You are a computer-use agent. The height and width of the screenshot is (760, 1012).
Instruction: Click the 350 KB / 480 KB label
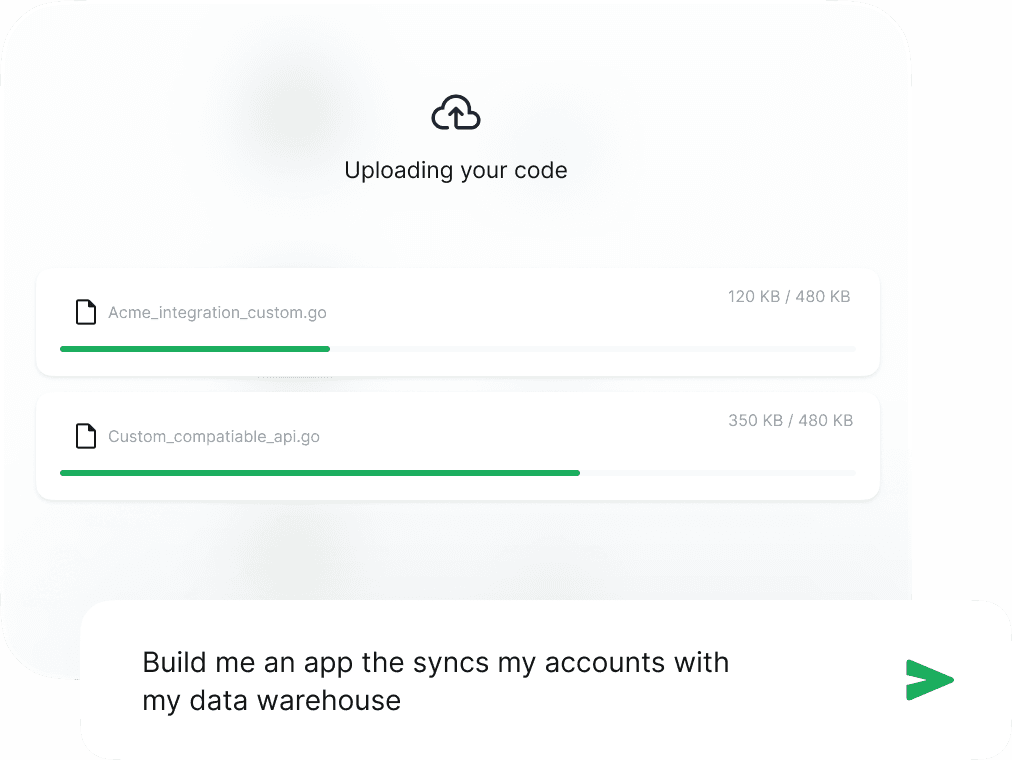point(789,420)
